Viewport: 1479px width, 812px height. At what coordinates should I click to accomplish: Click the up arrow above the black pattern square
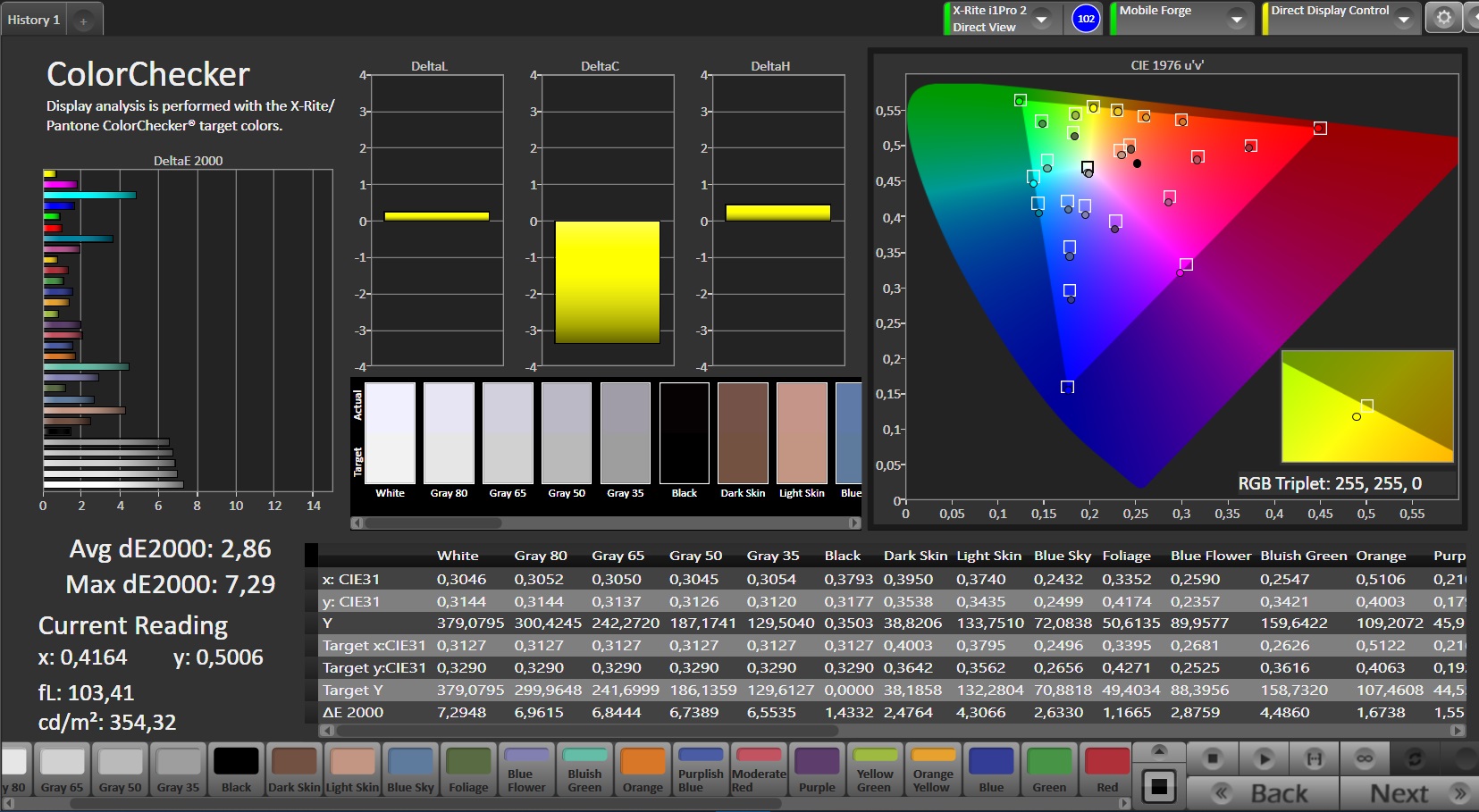point(1159,750)
